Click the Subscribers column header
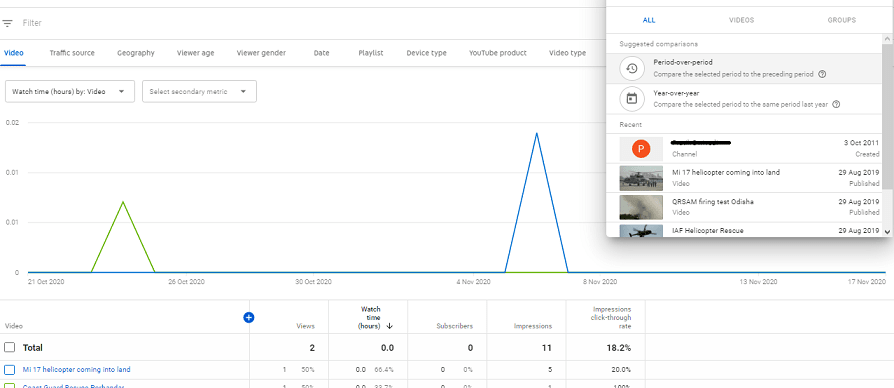Screen dimensions: 894x388 click(x=454, y=326)
